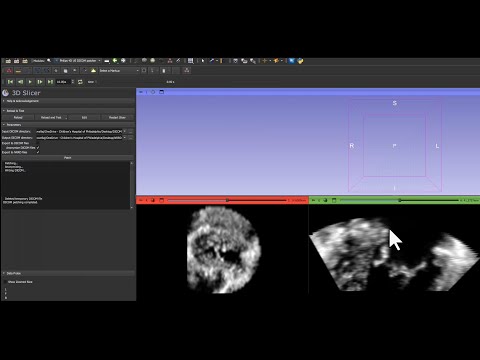The height and width of the screenshot is (360, 480).
Task: Browse for the Output DICOM directory
Action: pos(131,138)
